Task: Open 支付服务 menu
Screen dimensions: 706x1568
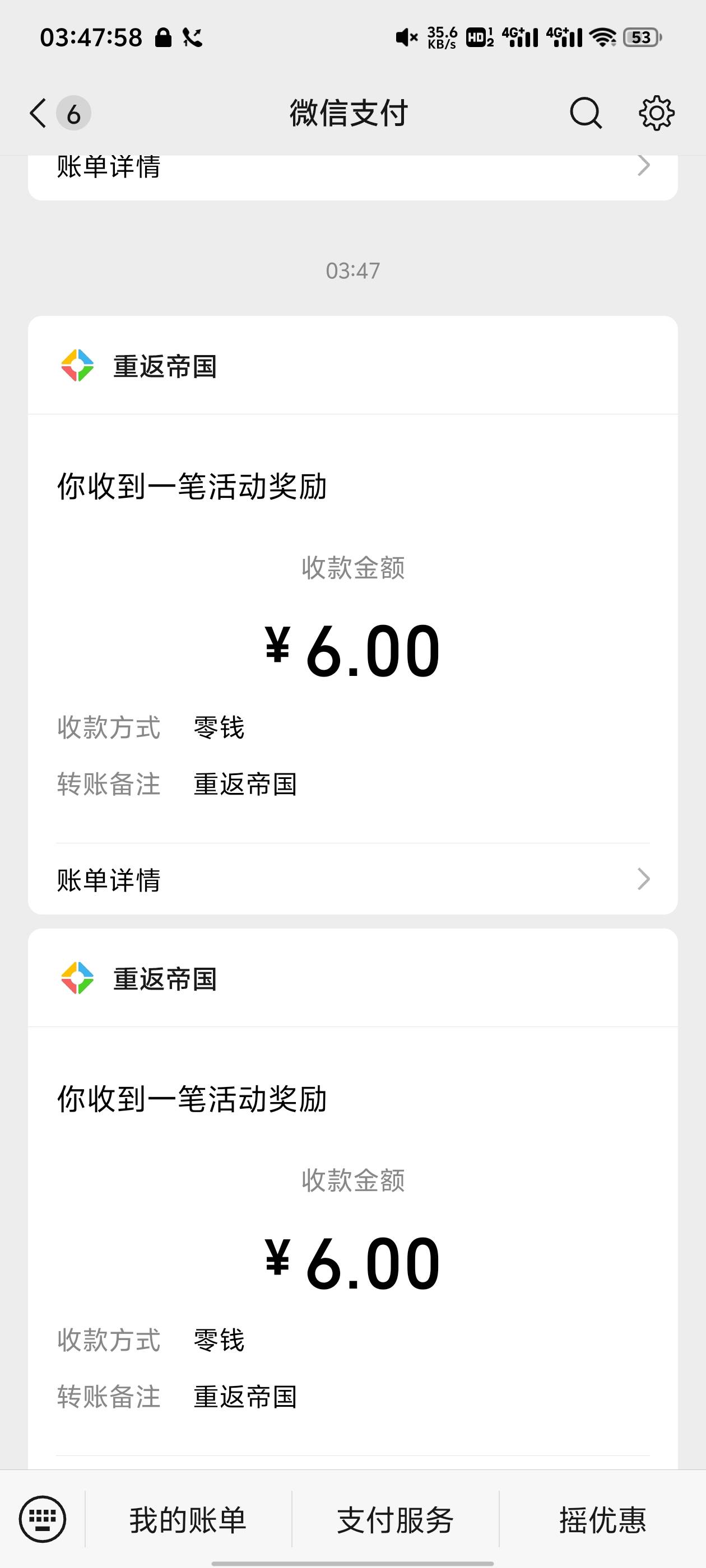Action: pos(396,1520)
